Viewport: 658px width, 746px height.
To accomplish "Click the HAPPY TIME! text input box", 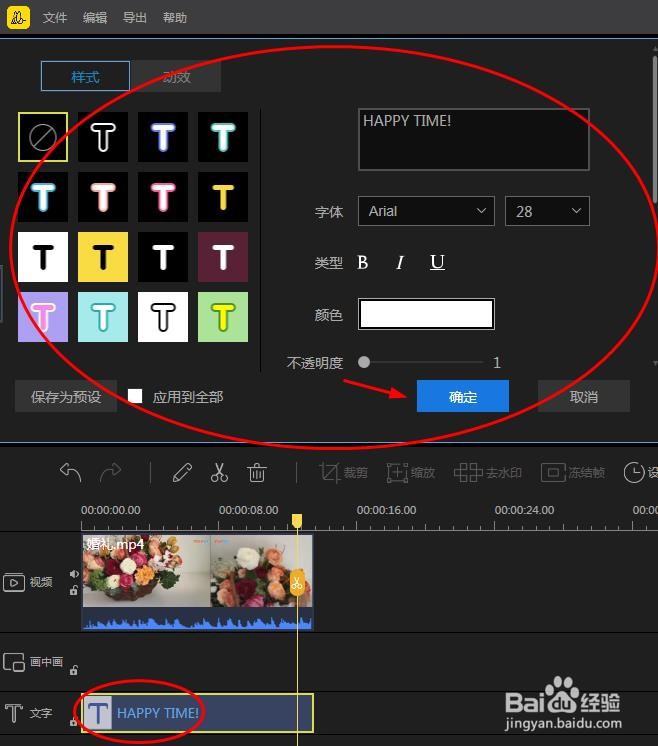I will coord(474,139).
